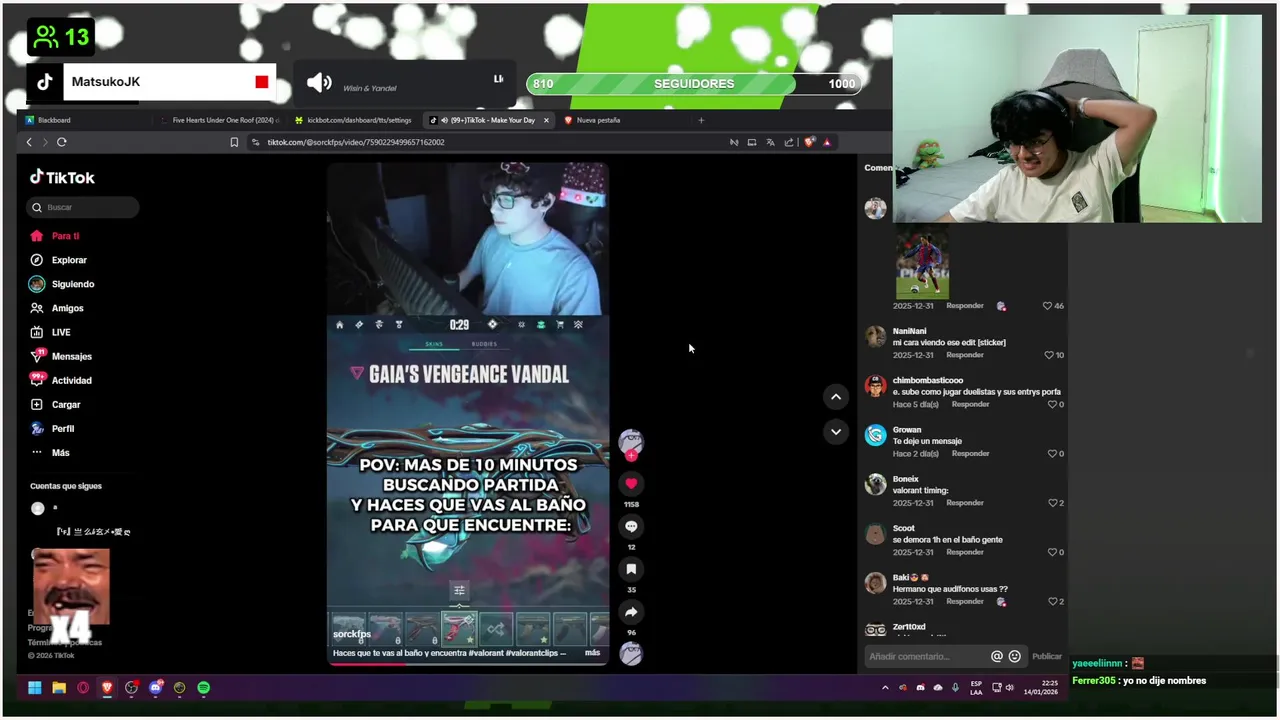Follow creator via plus badge on avatar

631,456
